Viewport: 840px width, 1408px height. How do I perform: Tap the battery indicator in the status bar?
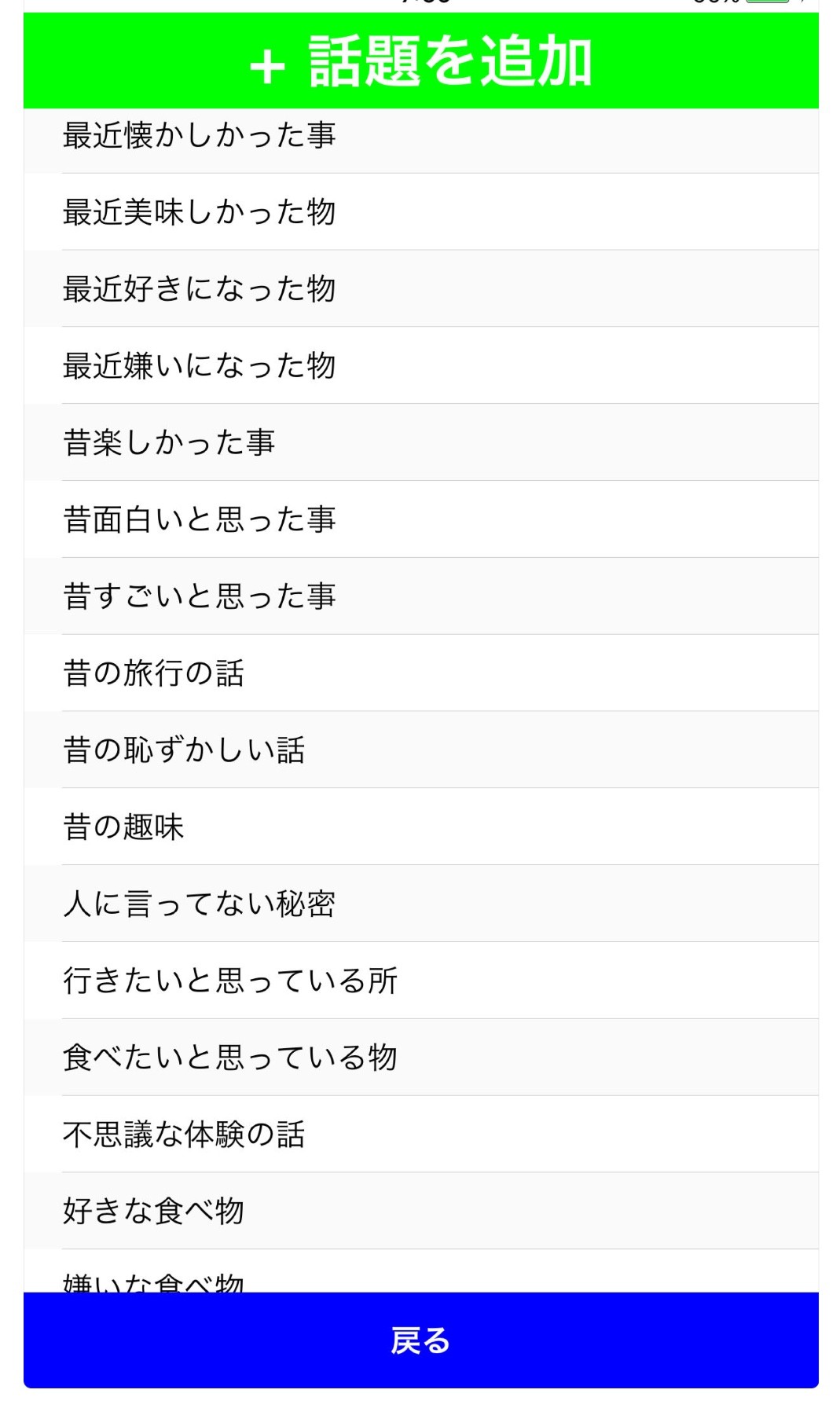[768, 2]
